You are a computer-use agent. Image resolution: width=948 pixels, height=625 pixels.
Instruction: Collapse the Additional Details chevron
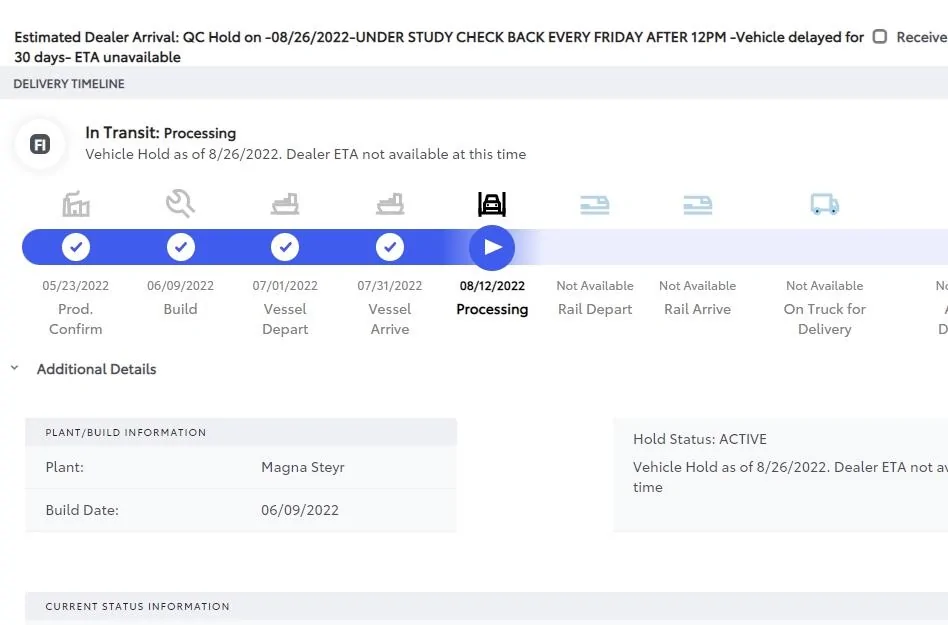(15, 368)
